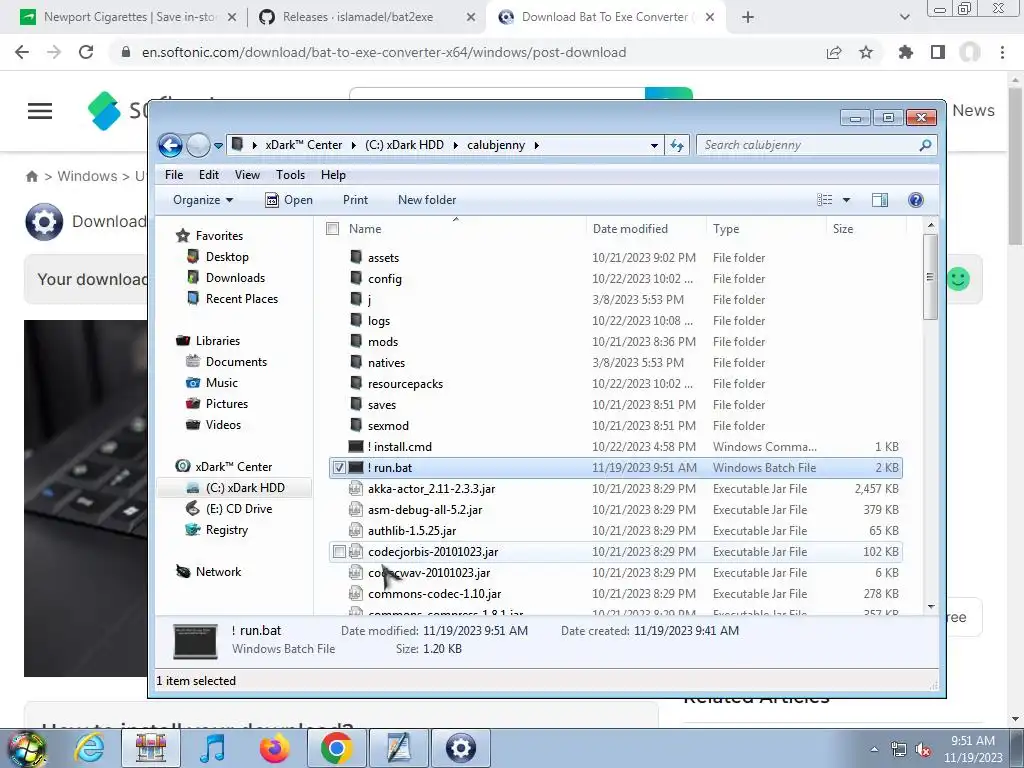
Task: Click the Chrome address bar URL
Action: 384,52
